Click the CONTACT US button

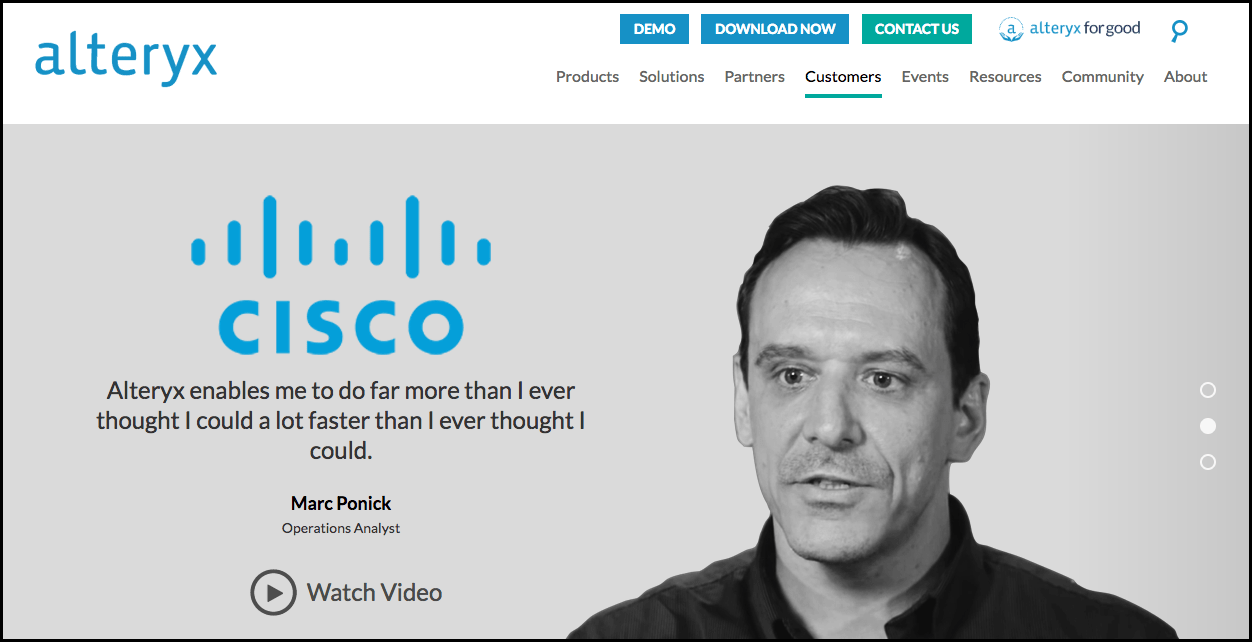click(917, 29)
